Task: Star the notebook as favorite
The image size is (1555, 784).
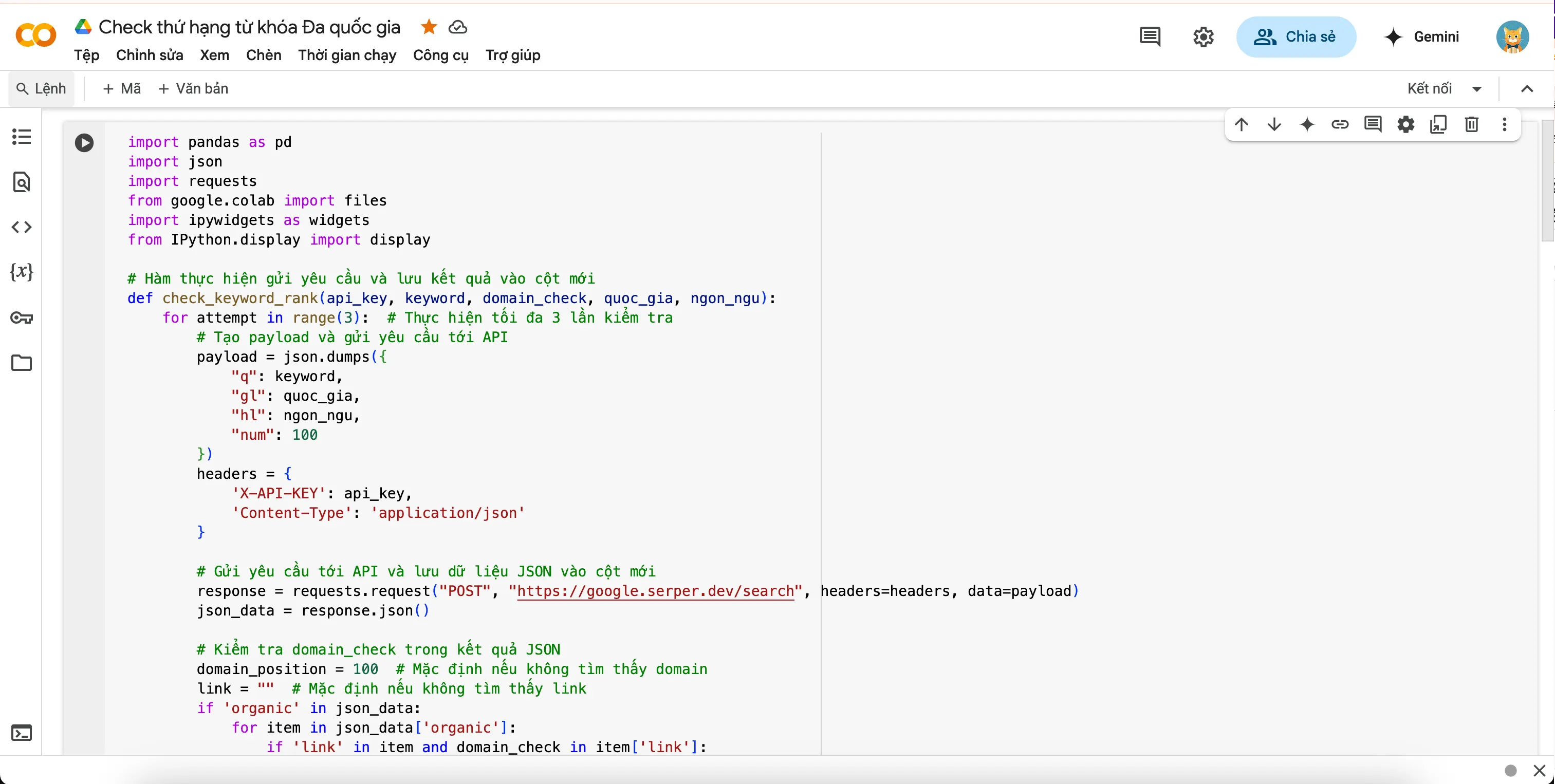Action: pos(428,27)
